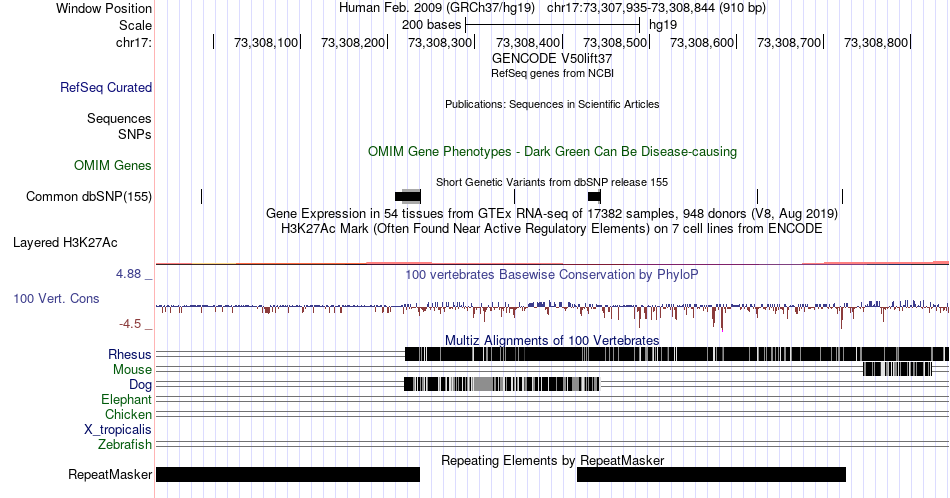Click the chr17:73,307,935-73,308,844 position text

[656, 8]
